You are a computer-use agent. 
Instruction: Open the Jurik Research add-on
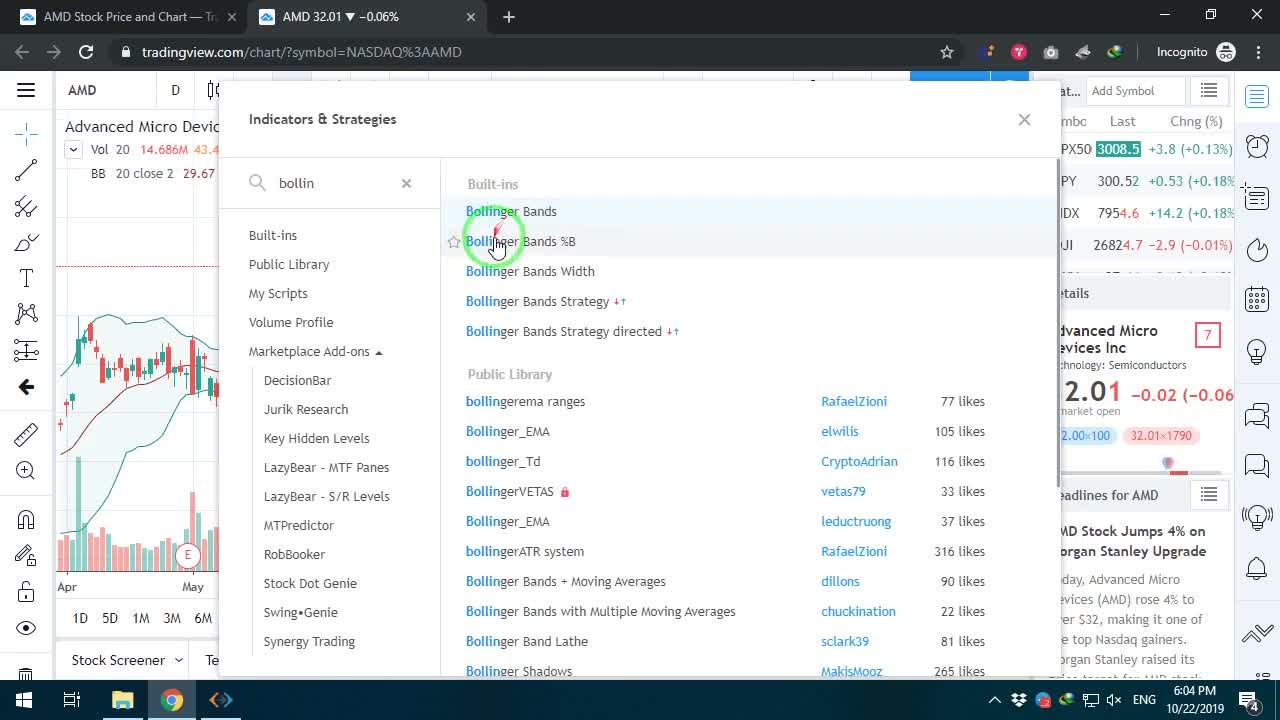pos(306,409)
